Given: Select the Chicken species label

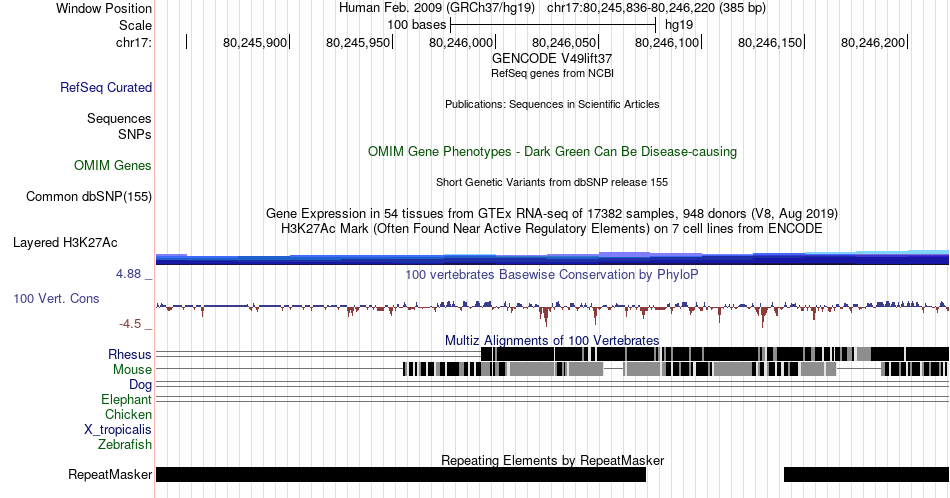Looking at the screenshot, I should tap(128, 414).
